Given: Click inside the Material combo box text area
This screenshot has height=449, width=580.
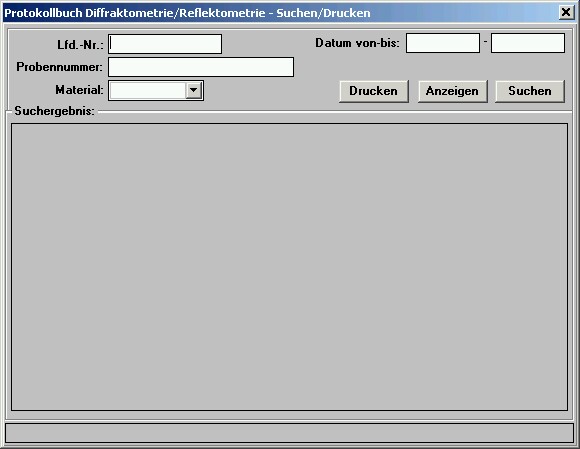Looking at the screenshot, I should click(x=148, y=91).
